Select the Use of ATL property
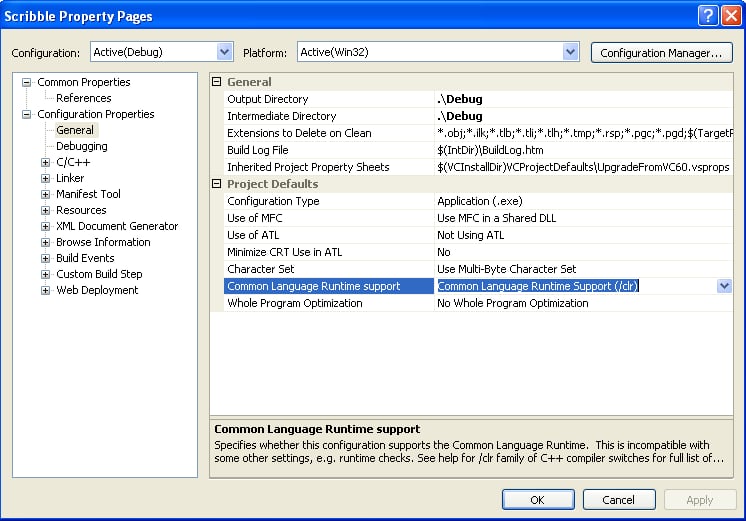 point(253,235)
